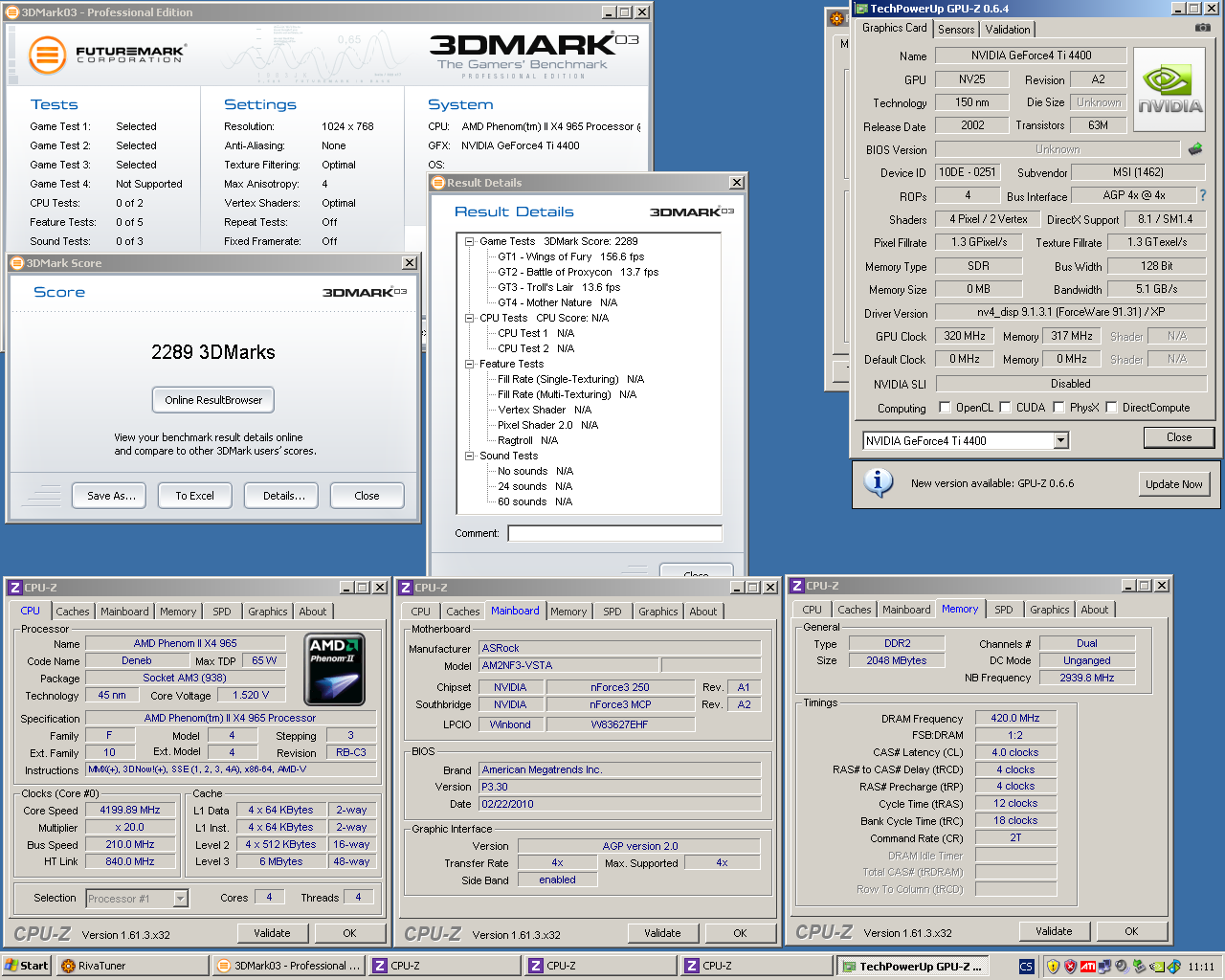Enable the OpenCL checkbox

[946, 407]
